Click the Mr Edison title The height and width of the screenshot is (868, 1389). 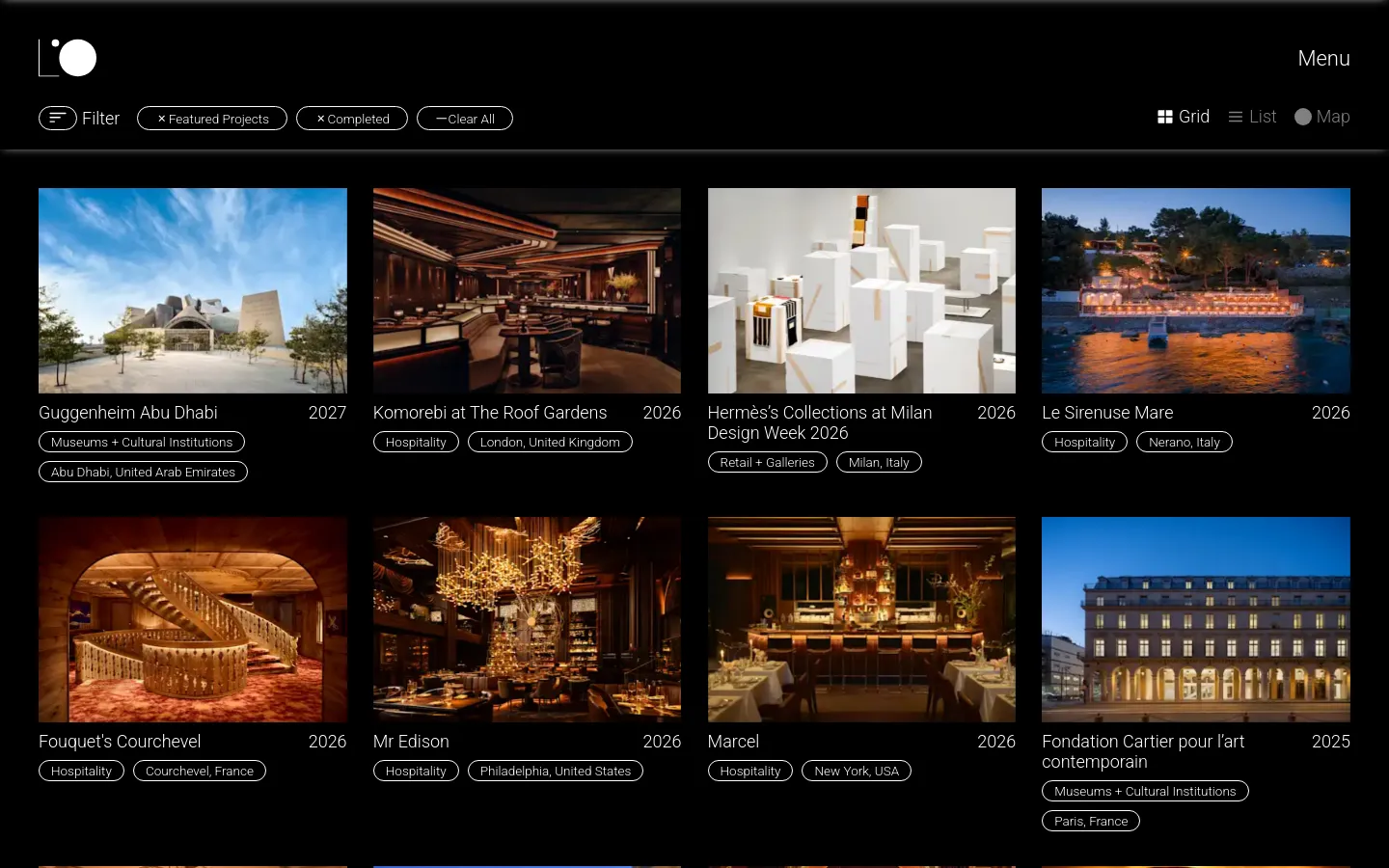coord(411,742)
